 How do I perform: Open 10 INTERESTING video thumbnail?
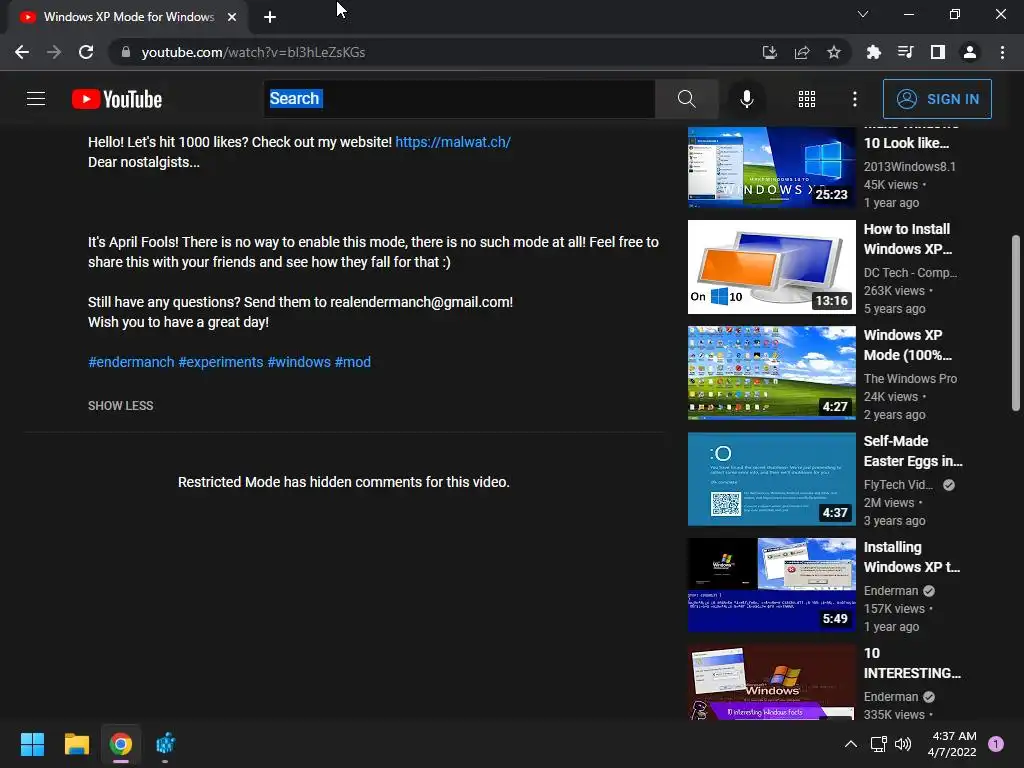tap(771, 682)
